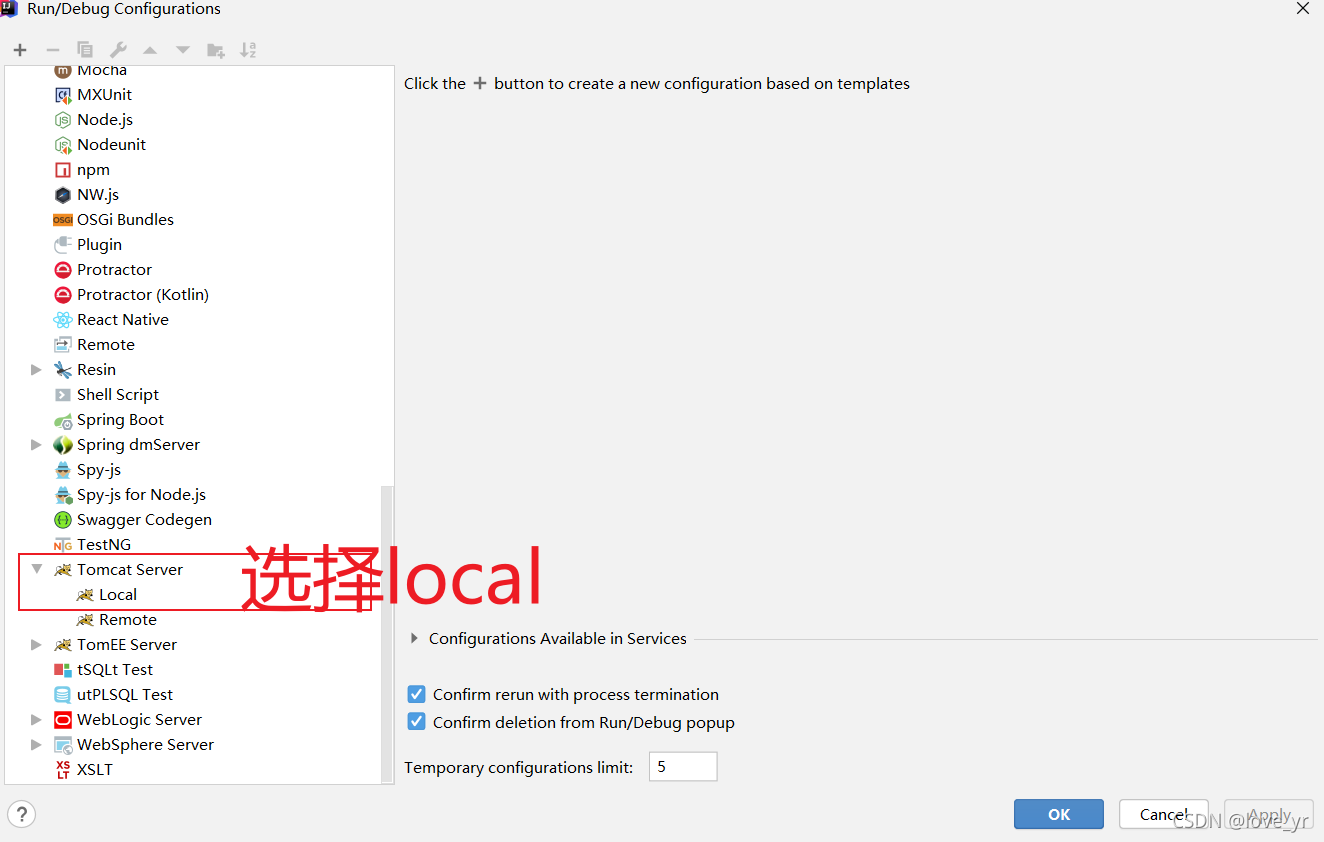Expand Configurations Available in Services section
Image resolution: width=1324 pixels, height=842 pixels.
tap(415, 638)
